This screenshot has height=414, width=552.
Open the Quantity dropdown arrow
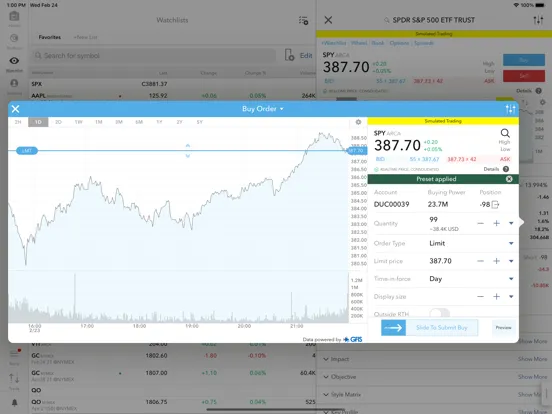pos(511,223)
